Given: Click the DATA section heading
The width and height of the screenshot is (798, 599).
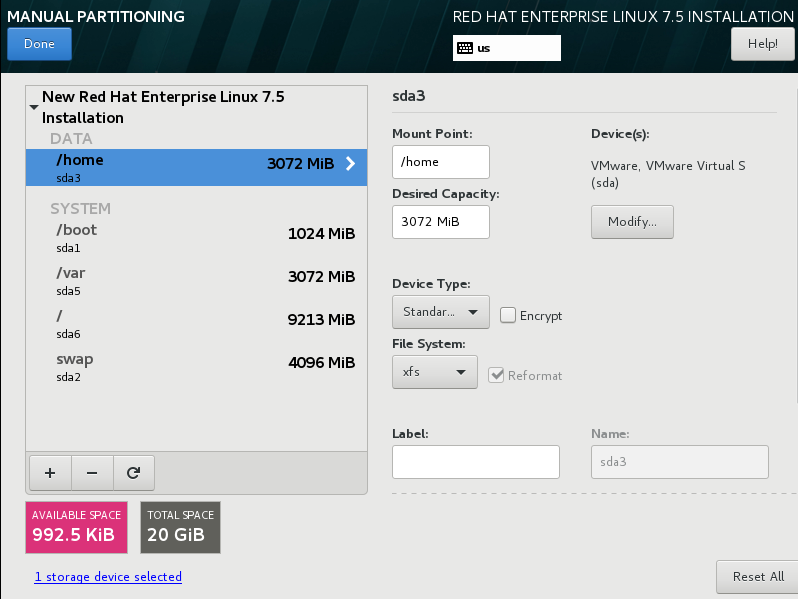Looking at the screenshot, I should [x=71, y=138].
